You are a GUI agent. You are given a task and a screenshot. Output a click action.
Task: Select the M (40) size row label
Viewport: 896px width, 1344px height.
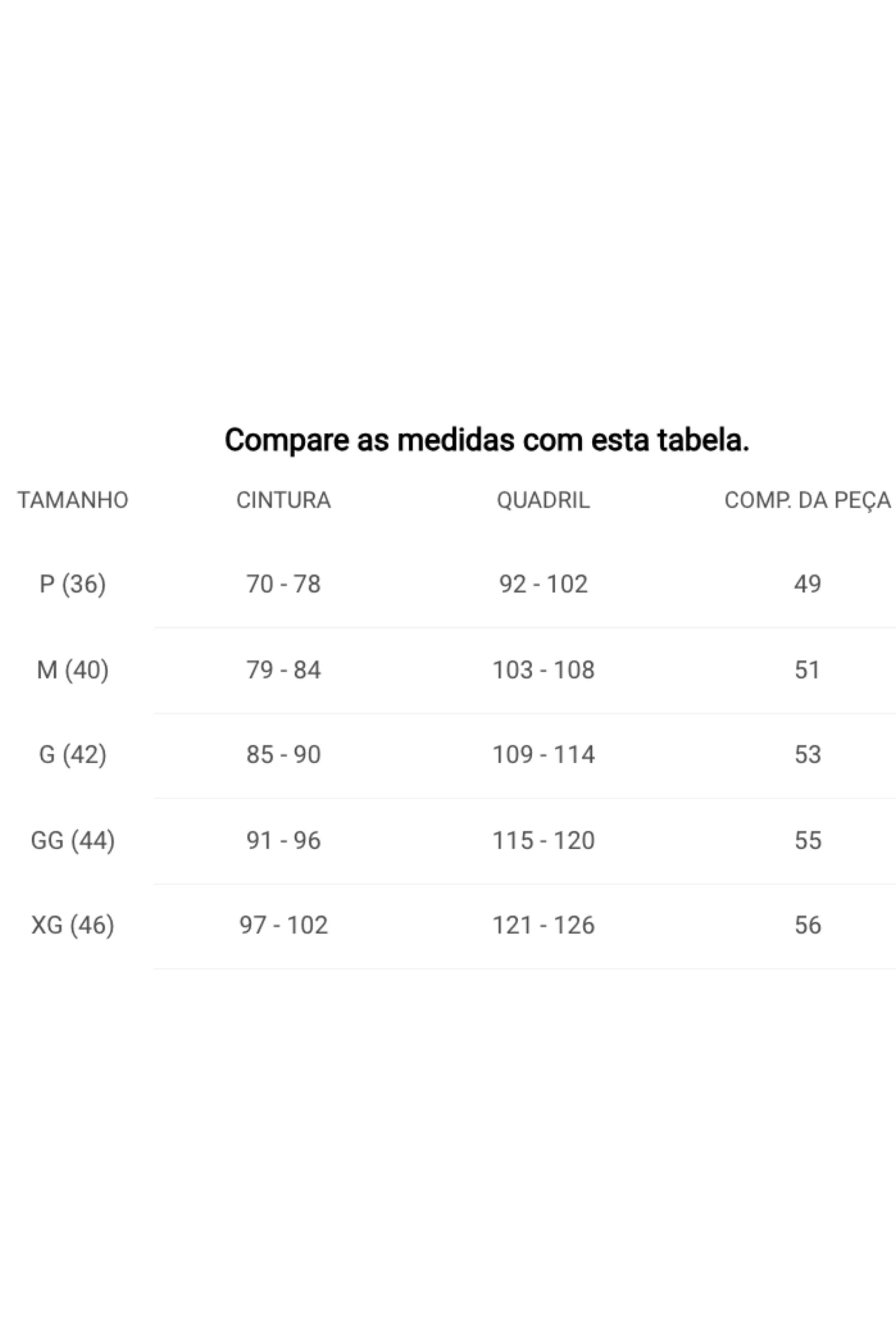pos(73,670)
